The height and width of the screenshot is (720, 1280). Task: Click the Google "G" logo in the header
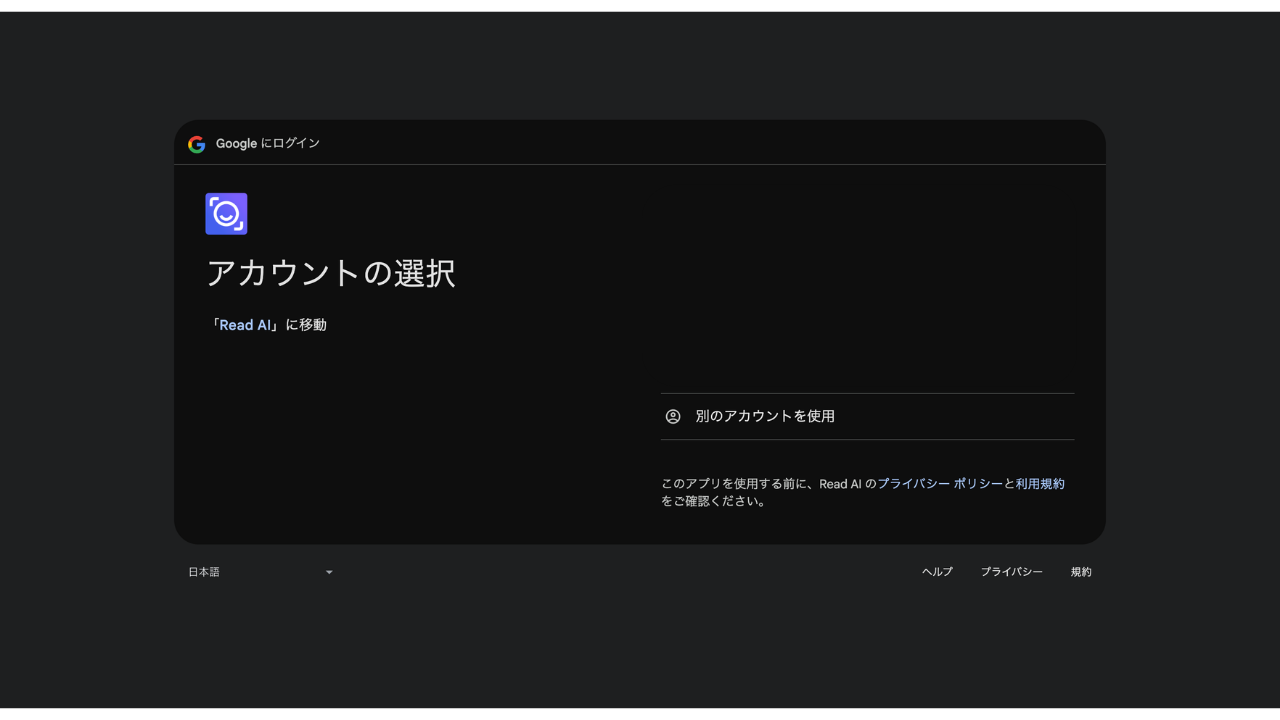point(196,143)
